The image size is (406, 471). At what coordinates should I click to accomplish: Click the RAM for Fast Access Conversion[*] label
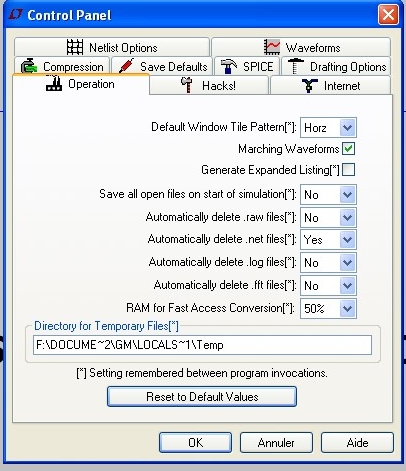[210, 308]
